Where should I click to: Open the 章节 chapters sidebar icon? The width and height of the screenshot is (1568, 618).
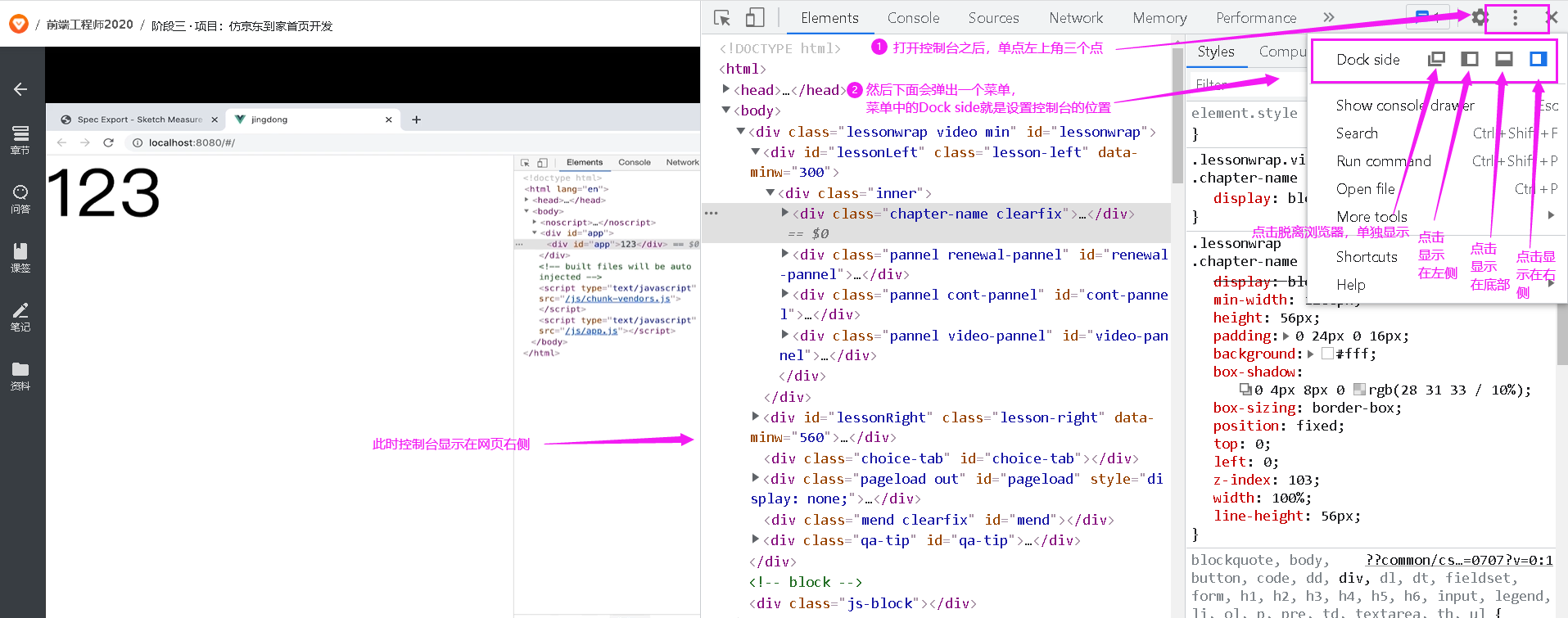tap(20, 140)
